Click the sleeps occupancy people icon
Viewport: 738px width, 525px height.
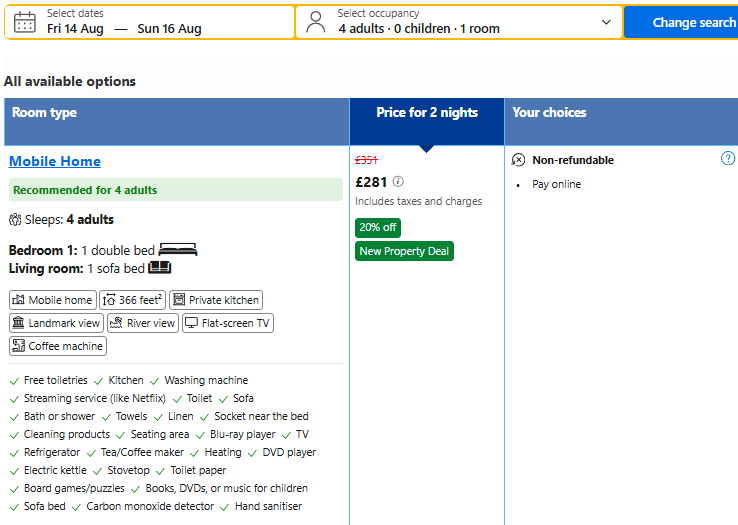(x=15, y=219)
